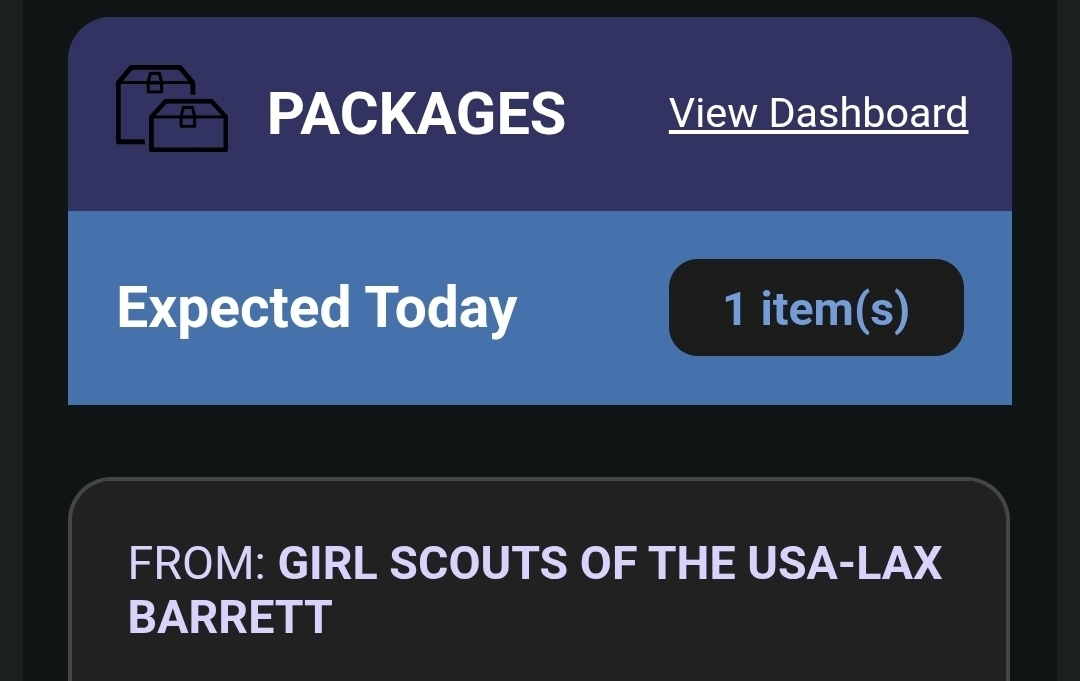Click the word "Today" in blue bar
The image size is (1080, 681).
440,308
